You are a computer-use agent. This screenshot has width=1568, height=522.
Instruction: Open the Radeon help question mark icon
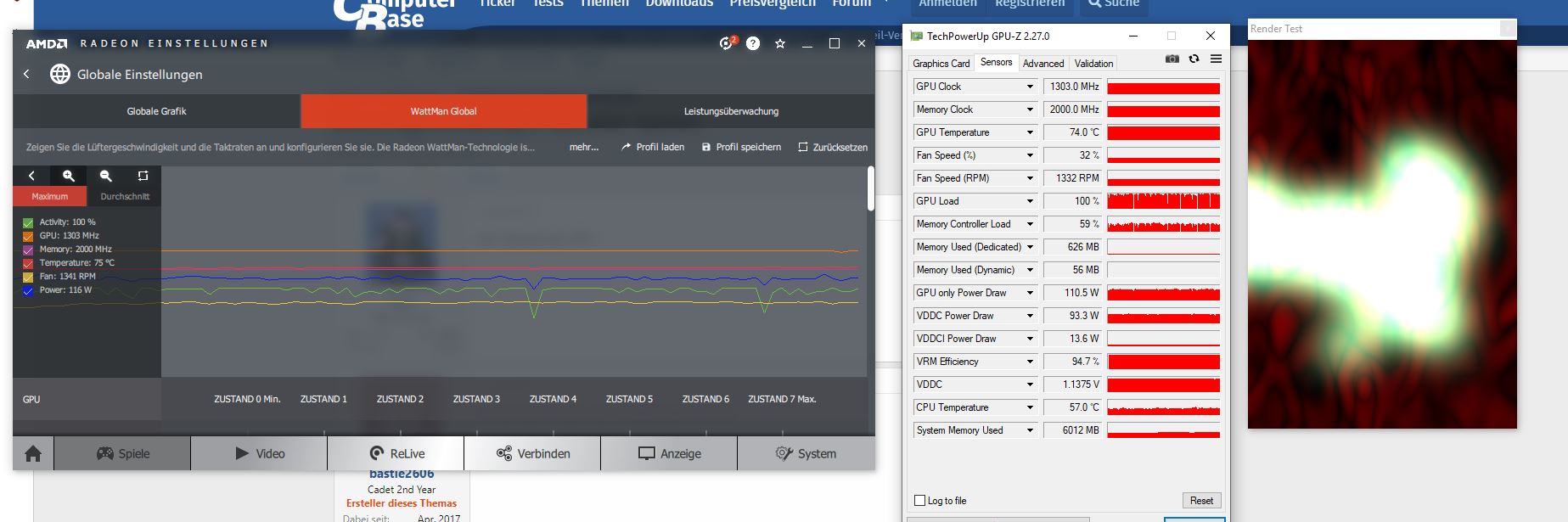point(753,43)
